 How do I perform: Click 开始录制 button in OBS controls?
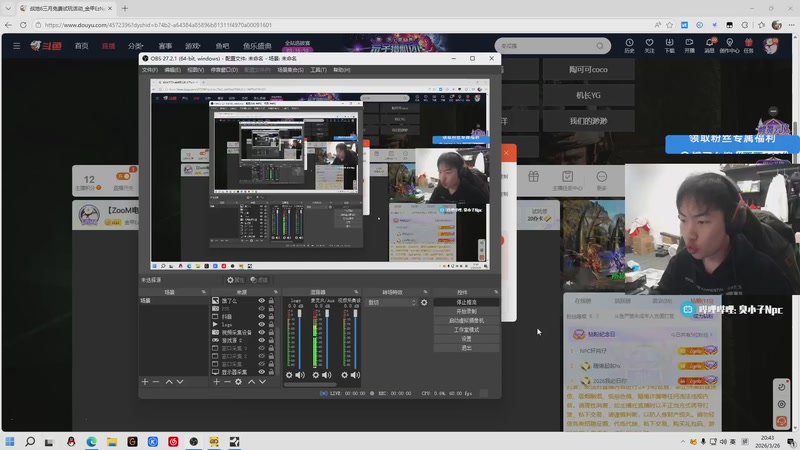tap(466, 311)
